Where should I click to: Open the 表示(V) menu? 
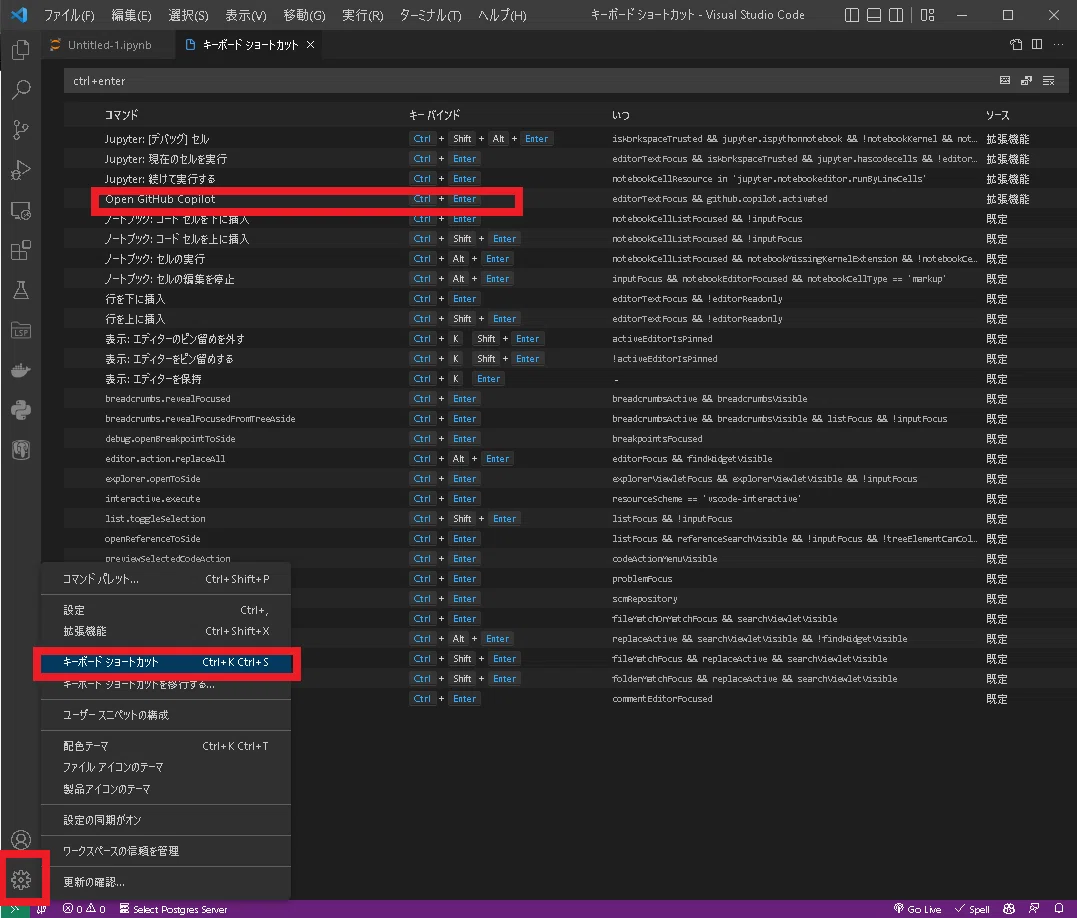click(246, 15)
